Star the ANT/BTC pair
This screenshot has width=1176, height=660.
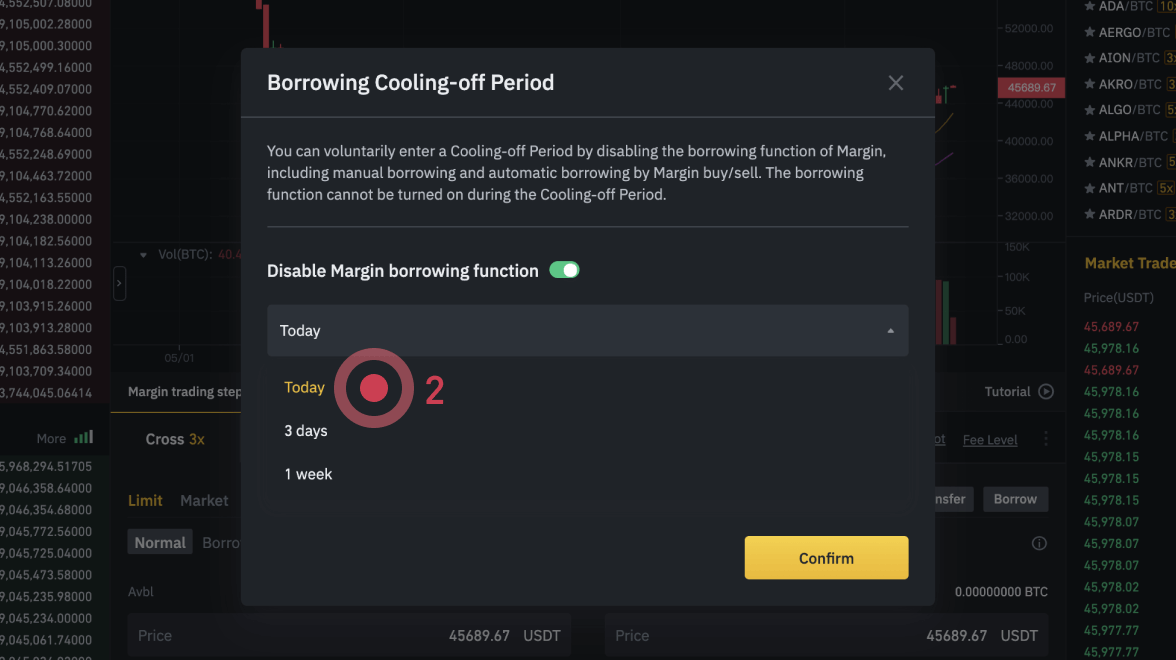1090,188
